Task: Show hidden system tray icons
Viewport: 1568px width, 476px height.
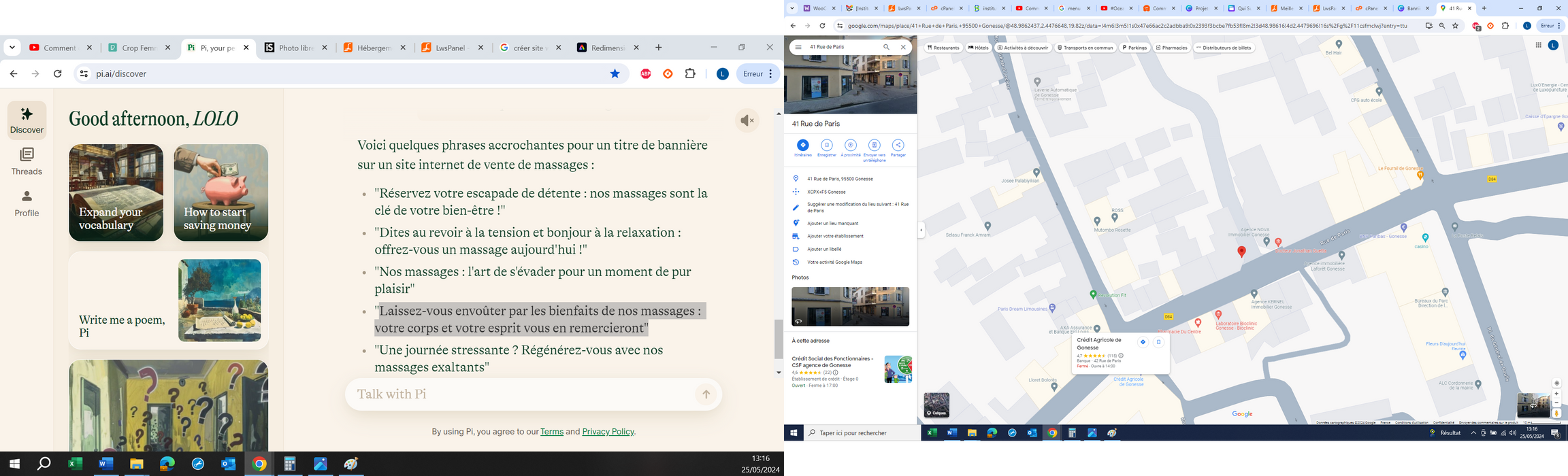Action: [x=1473, y=433]
